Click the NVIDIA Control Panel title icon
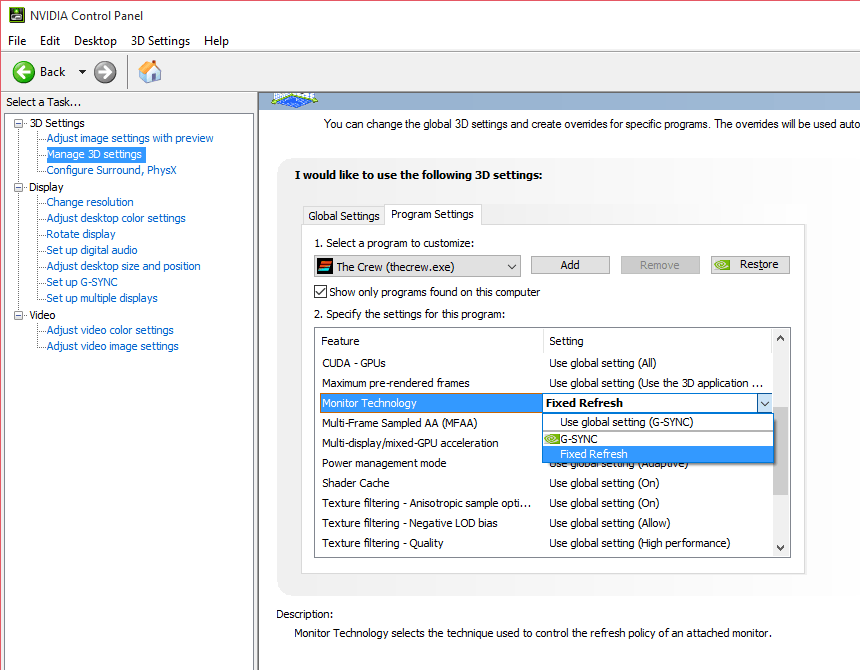The height and width of the screenshot is (670, 860). click(15, 15)
